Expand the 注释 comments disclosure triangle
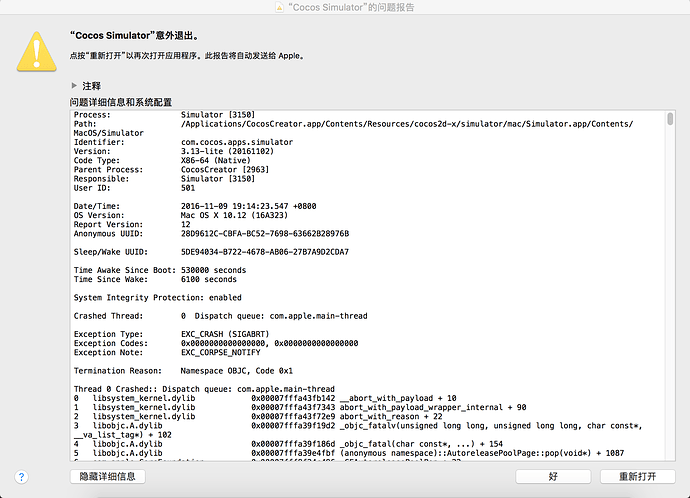Viewport: 690px width, 498px height. pos(74,85)
